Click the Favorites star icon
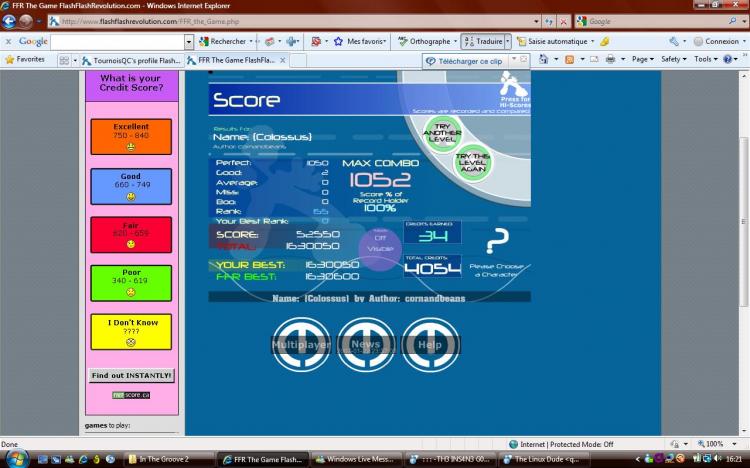The height and width of the screenshot is (468, 750). (9, 59)
